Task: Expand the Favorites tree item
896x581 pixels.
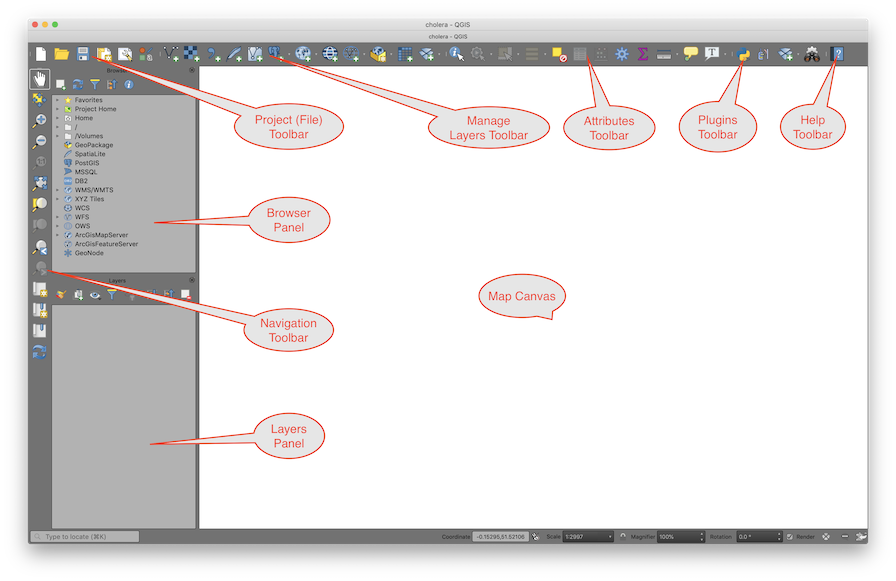Action: click(x=57, y=100)
